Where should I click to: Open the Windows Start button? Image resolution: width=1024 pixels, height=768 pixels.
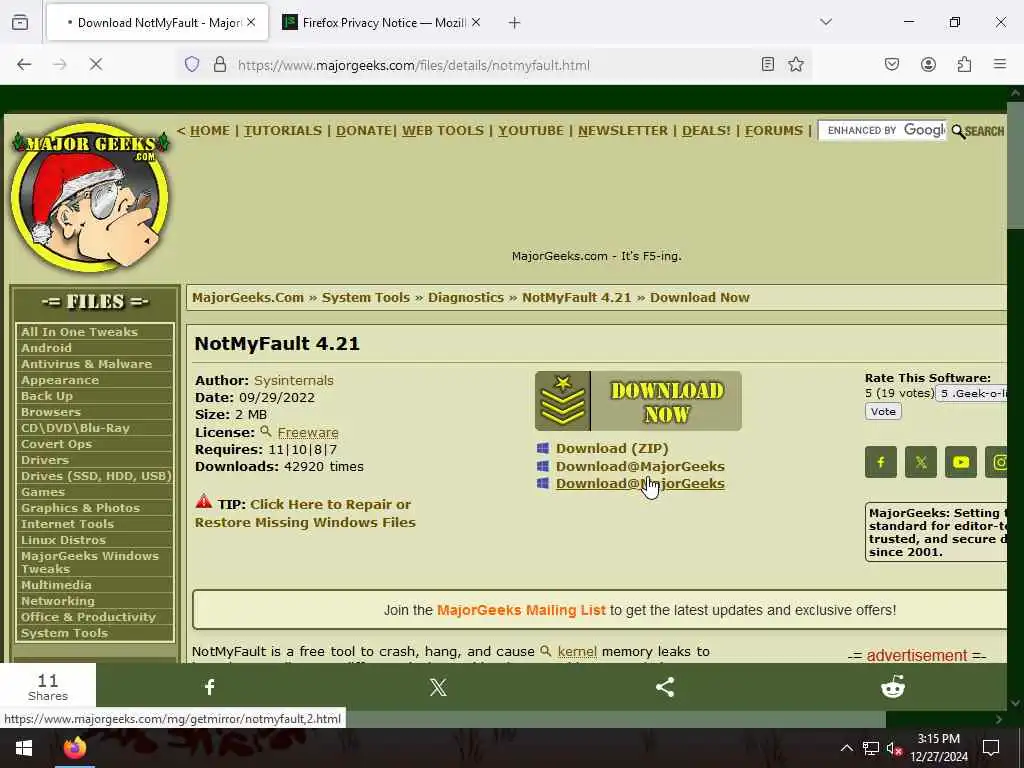coord(24,748)
